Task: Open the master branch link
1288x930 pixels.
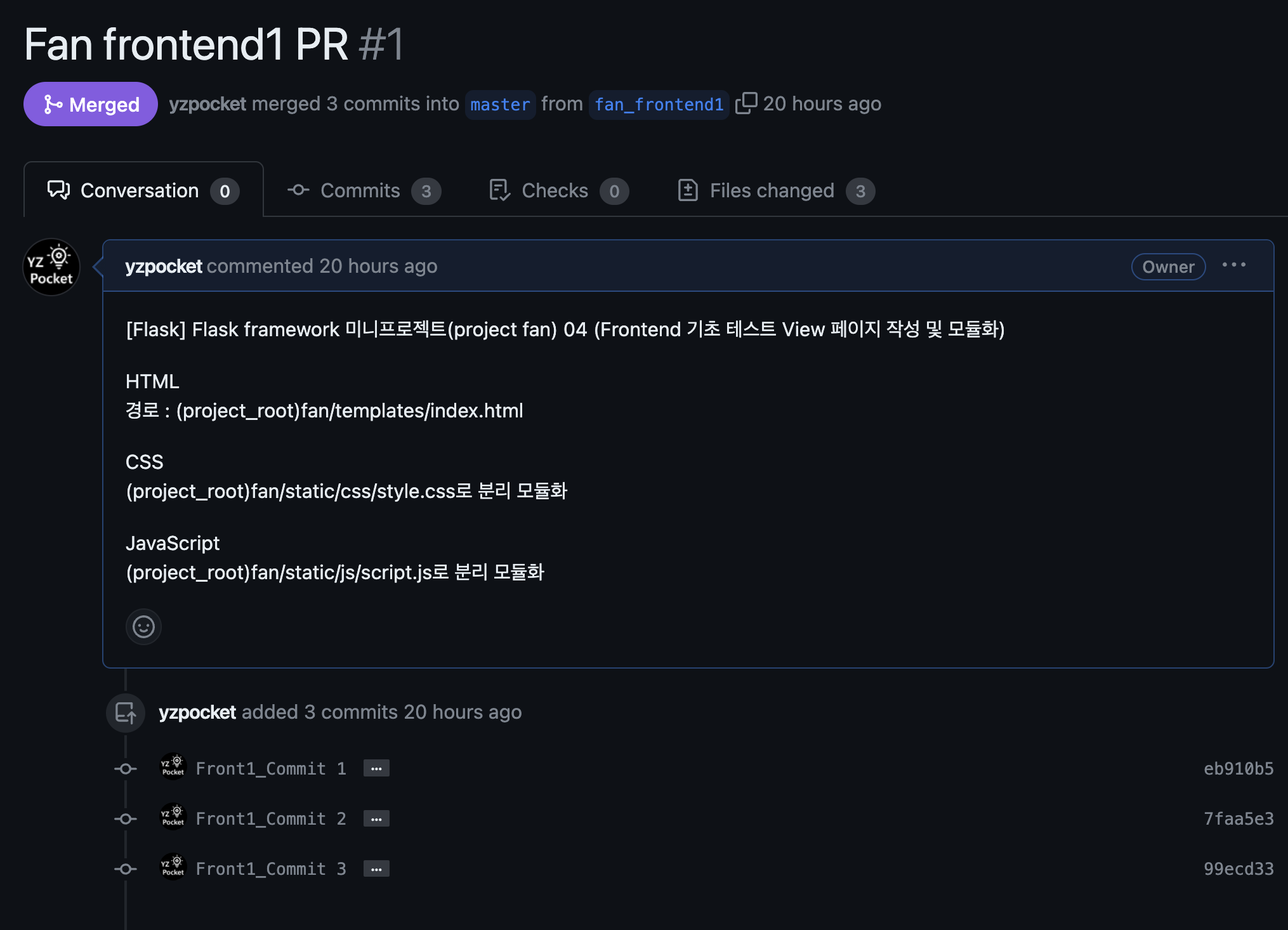Action: [500, 105]
